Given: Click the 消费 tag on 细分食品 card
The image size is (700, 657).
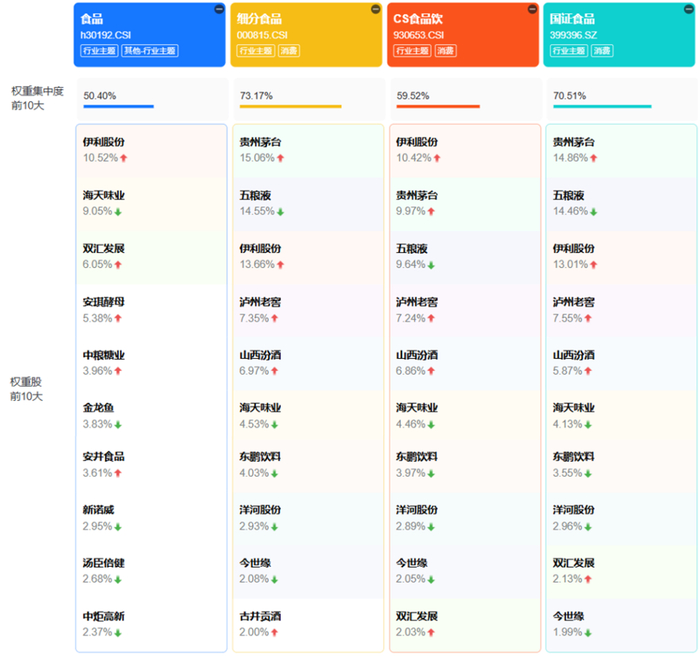Looking at the screenshot, I should pos(289,50).
